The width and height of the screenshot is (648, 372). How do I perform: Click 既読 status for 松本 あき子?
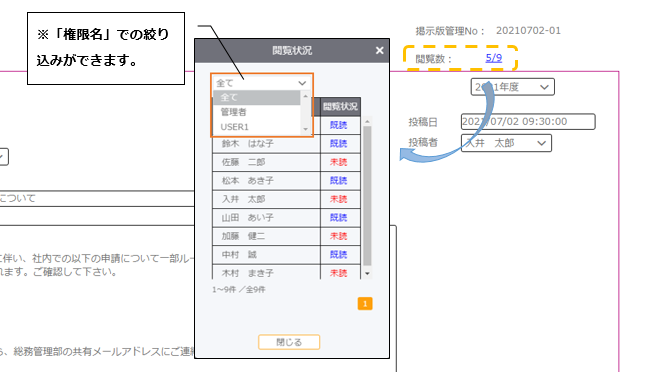click(x=338, y=181)
